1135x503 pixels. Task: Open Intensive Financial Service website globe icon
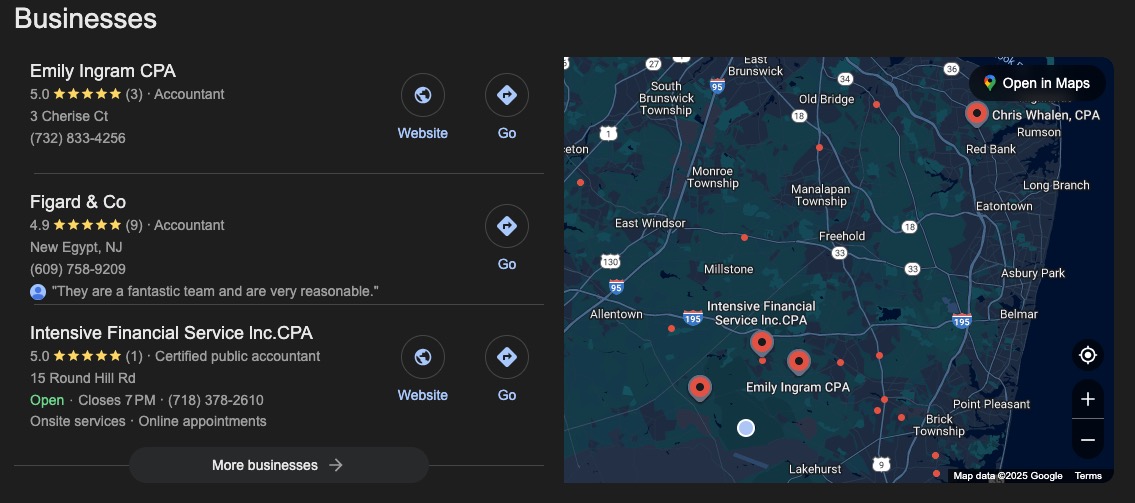click(422, 357)
